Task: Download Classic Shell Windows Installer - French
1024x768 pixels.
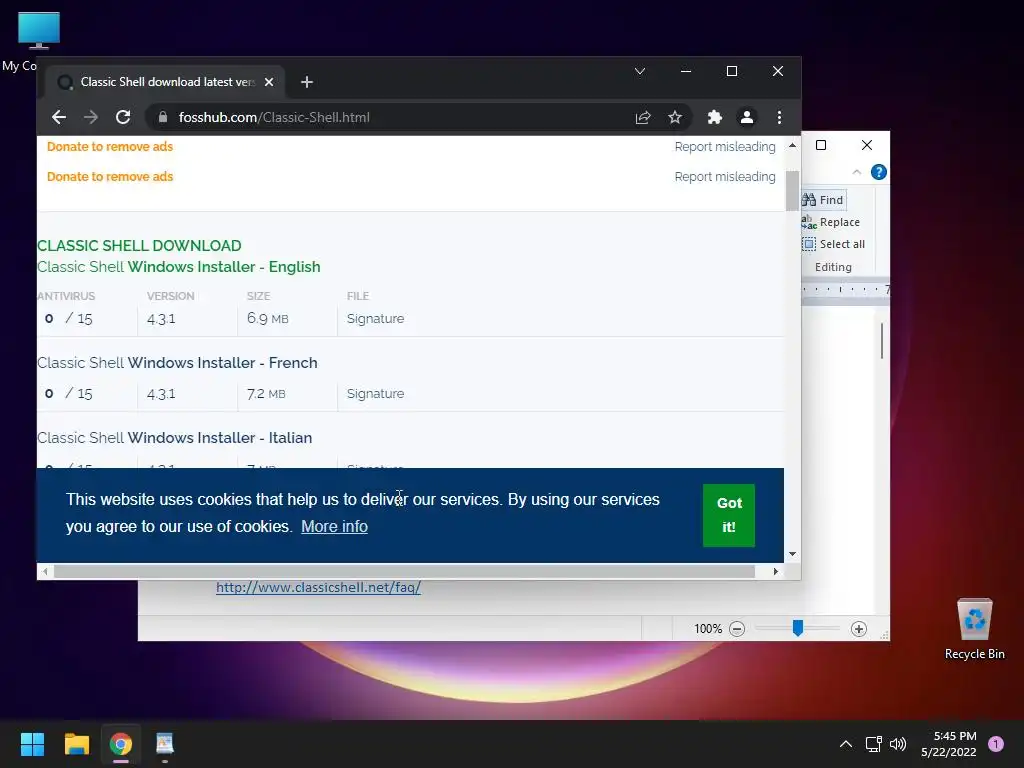Action: [x=177, y=363]
